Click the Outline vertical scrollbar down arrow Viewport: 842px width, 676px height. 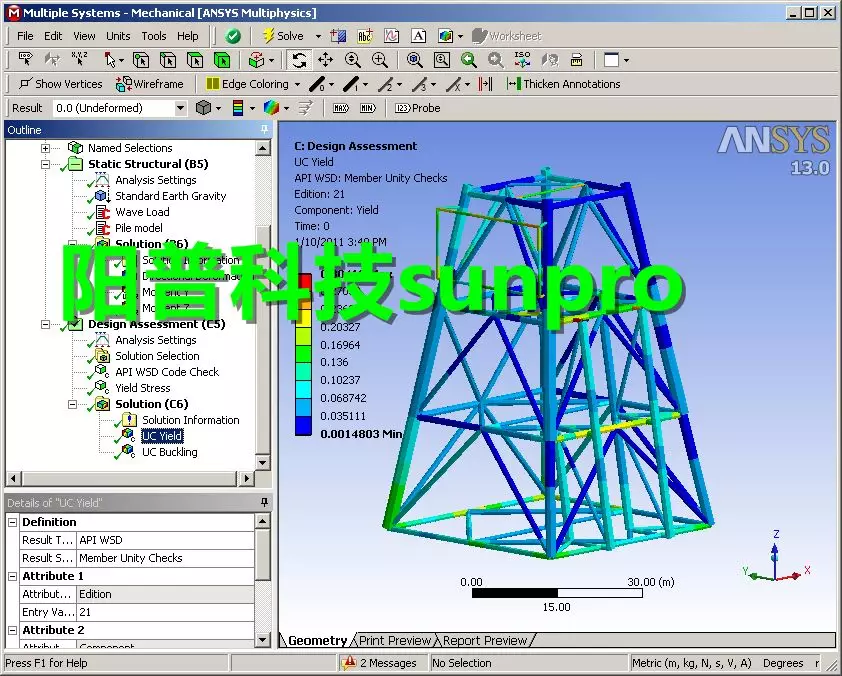[263, 462]
